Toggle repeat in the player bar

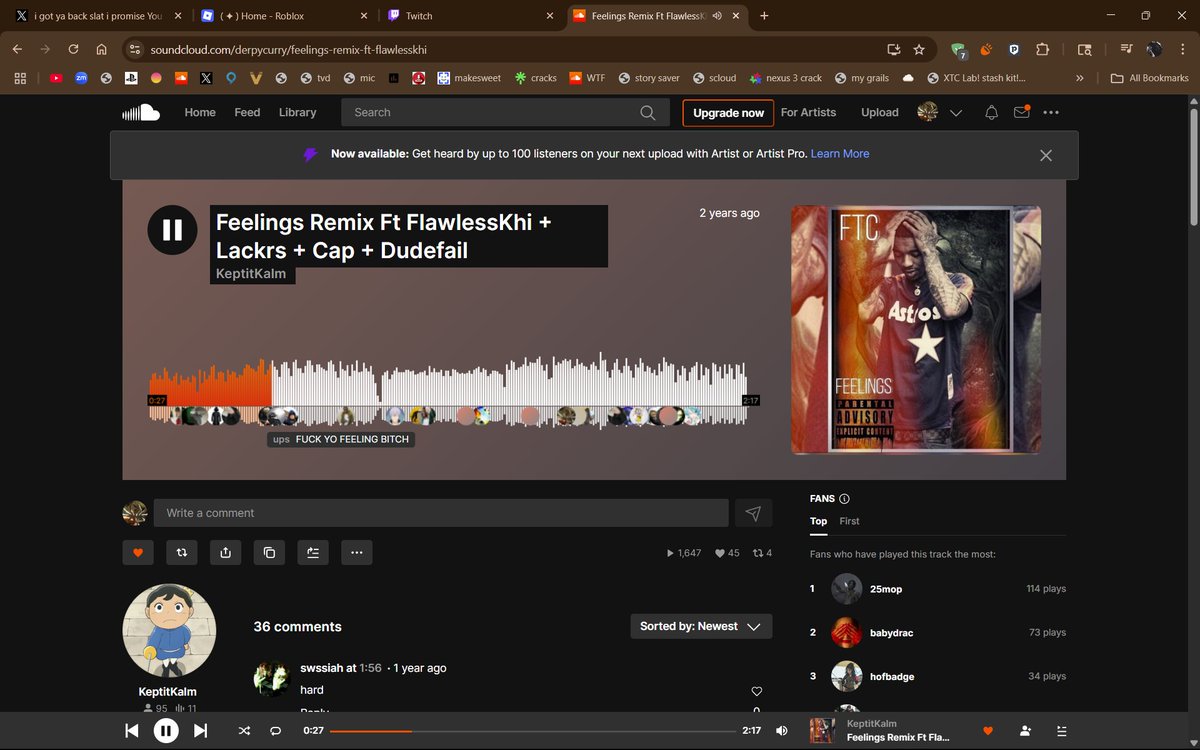(275, 731)
